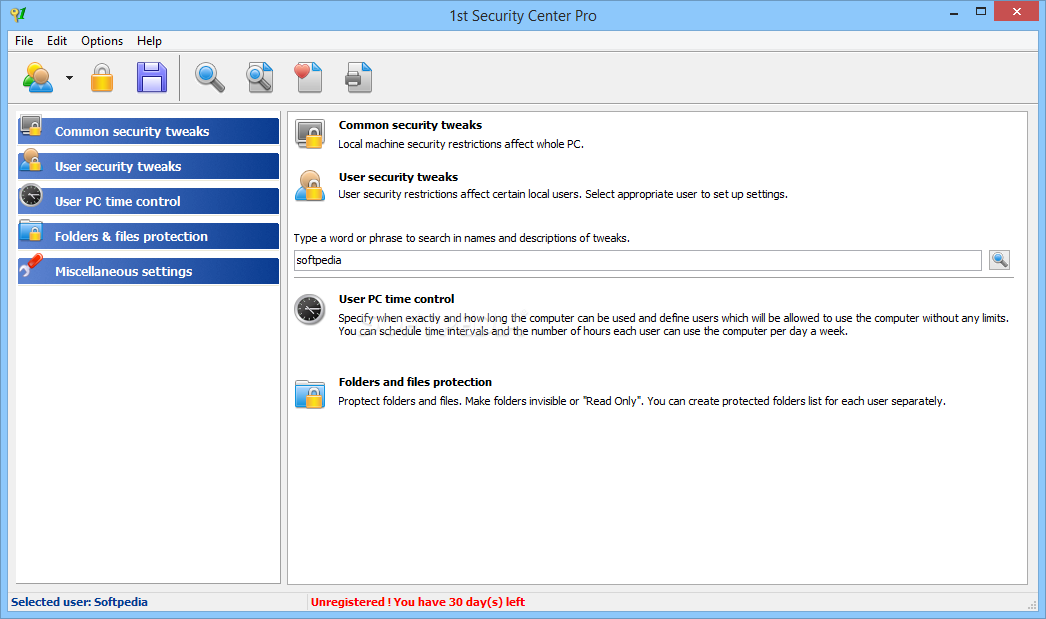
Task: Click the sidebar clock icon
Action: tap(31, 195)
